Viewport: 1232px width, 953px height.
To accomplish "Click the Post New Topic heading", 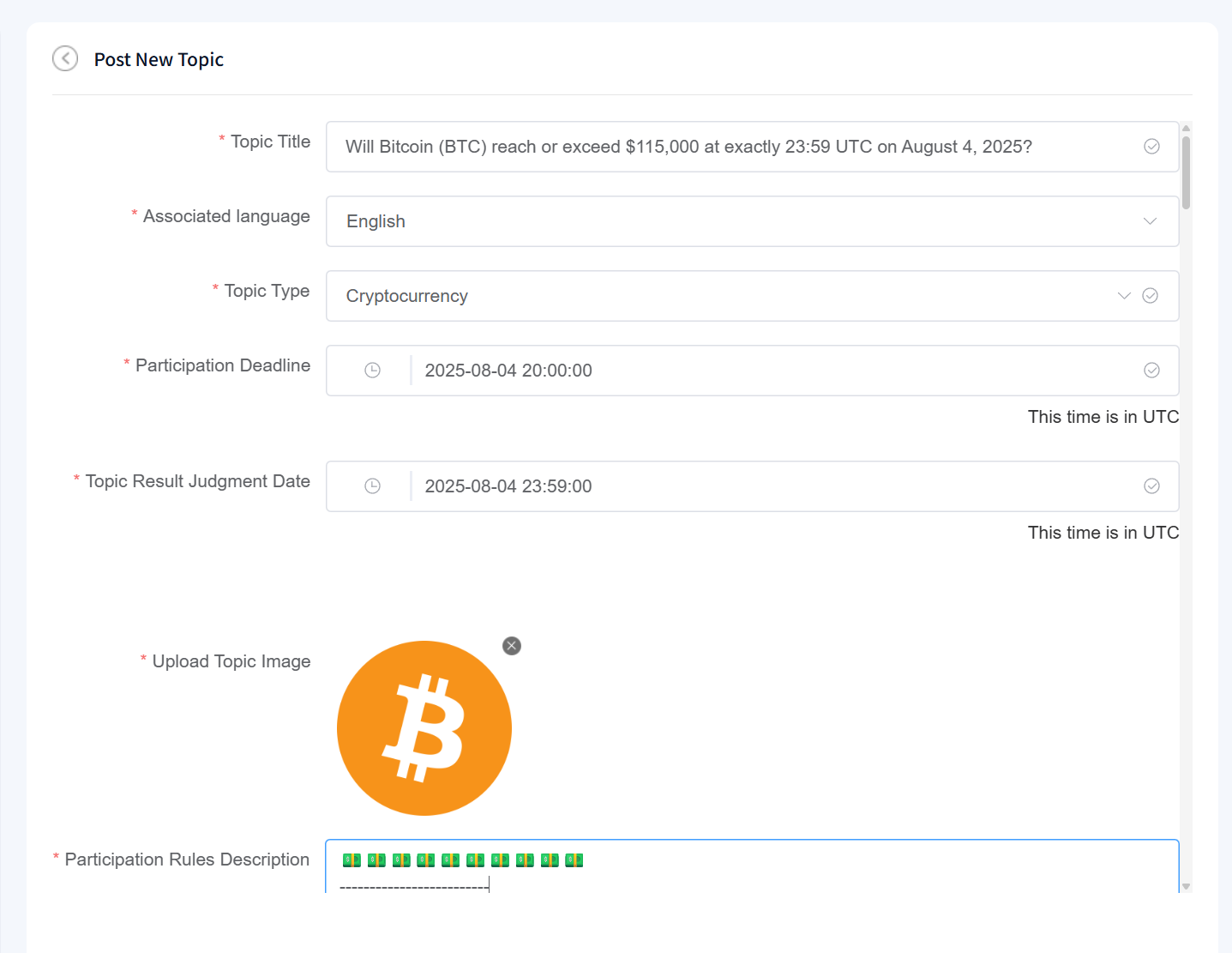I will (159, 59).
